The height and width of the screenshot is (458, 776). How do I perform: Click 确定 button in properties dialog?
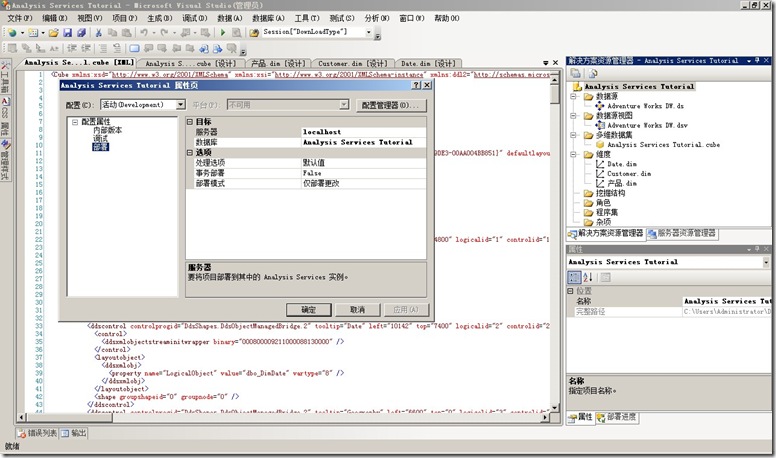(x=309, y=310)
